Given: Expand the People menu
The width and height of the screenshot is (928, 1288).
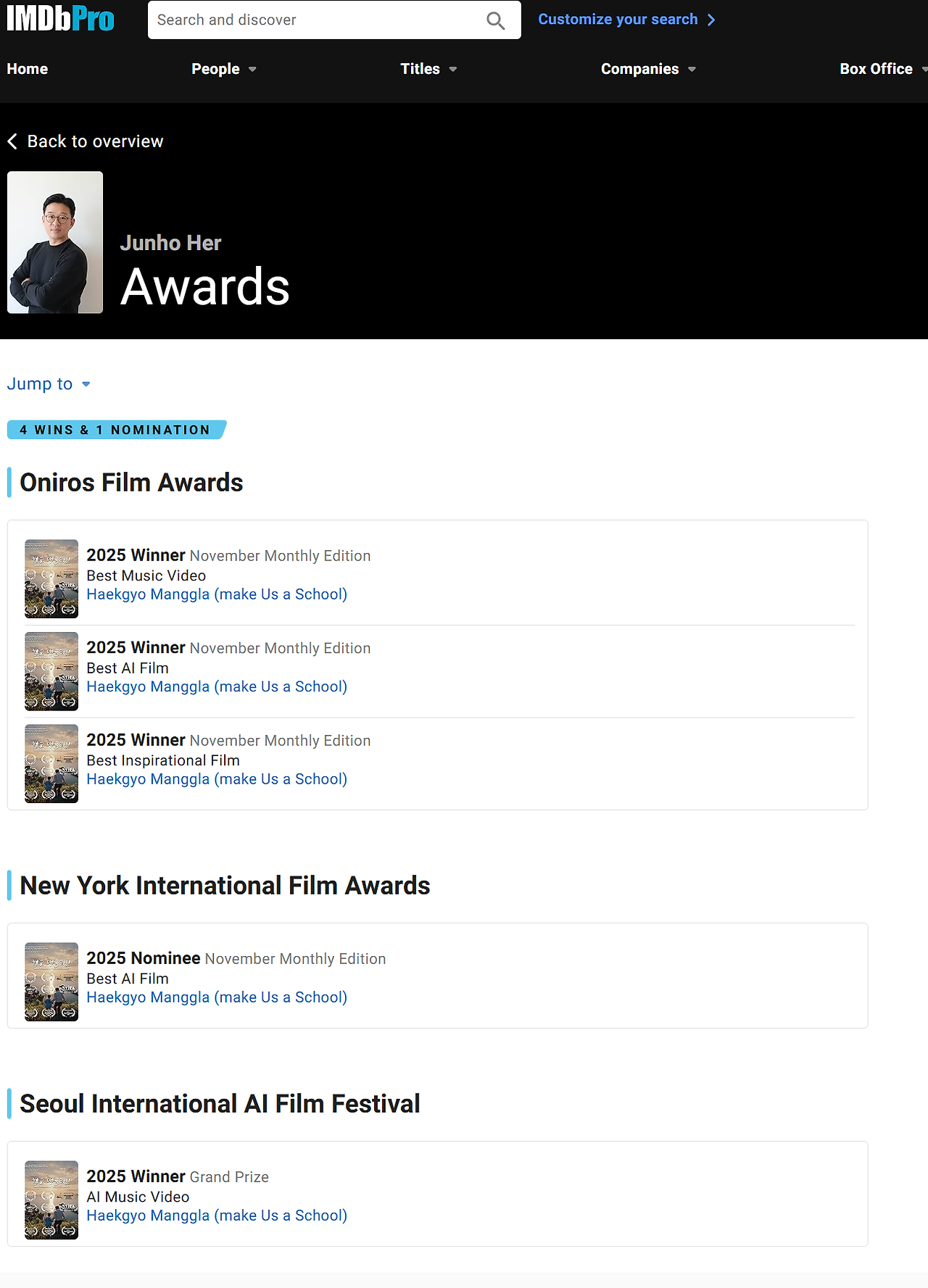Looking at the screenshot, I should pos(224,69).
